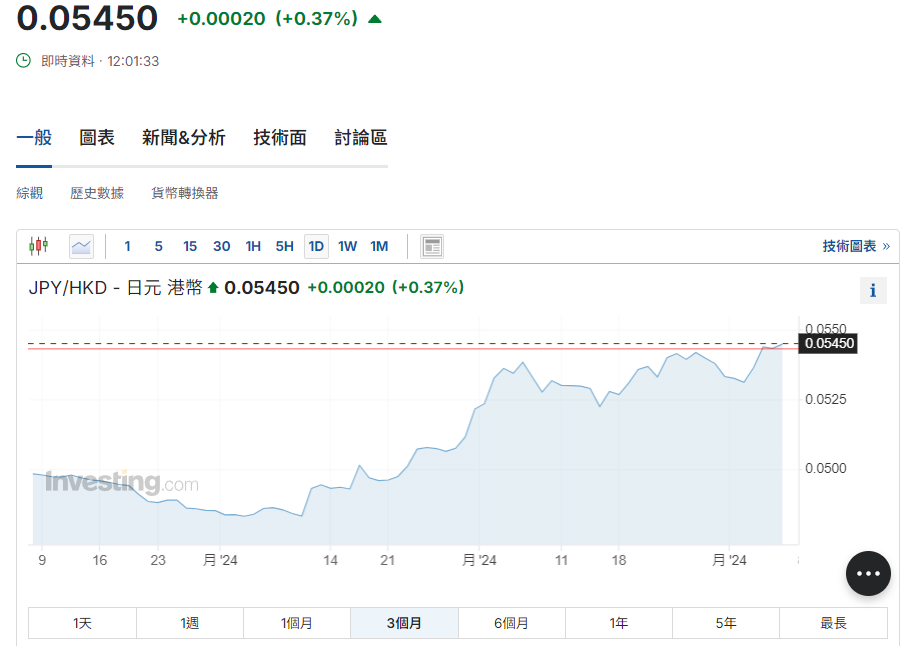Select the 1年 time range
906x646 pixels.
[x=619, y=623]
